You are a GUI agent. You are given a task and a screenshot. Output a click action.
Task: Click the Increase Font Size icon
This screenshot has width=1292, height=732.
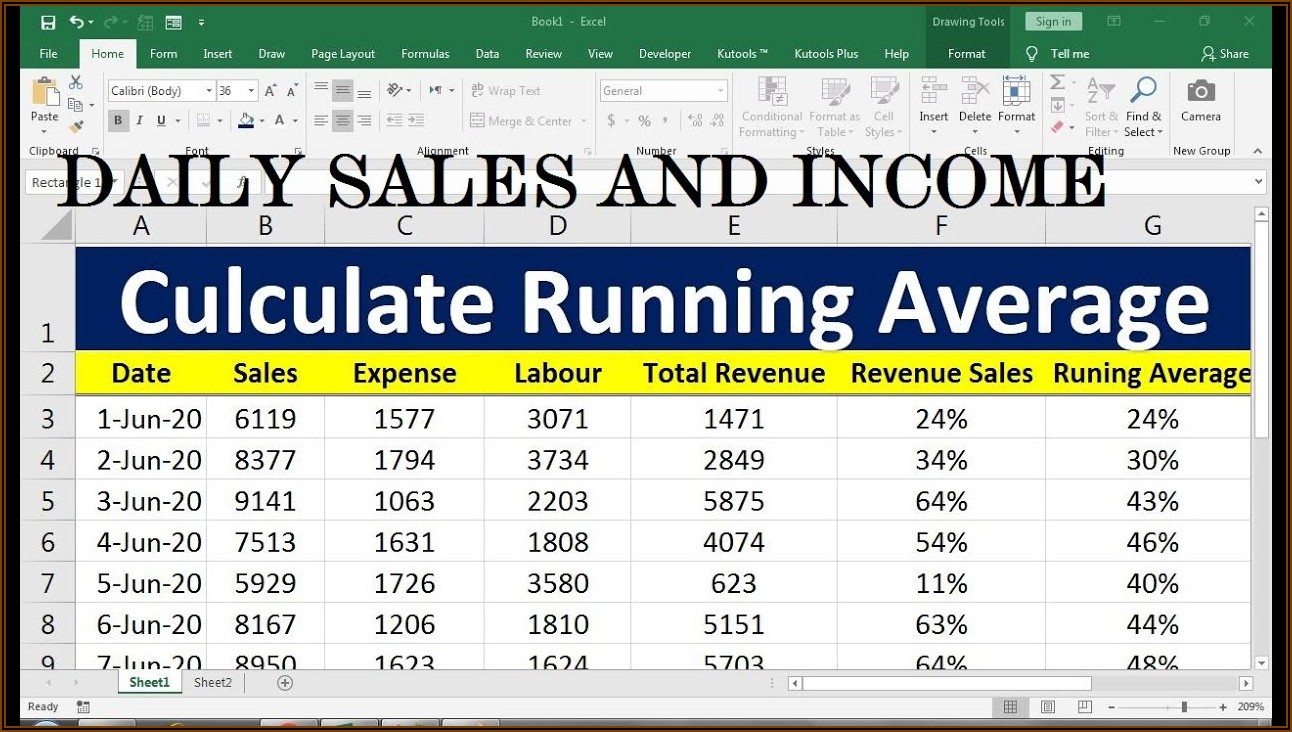point(271,91)
